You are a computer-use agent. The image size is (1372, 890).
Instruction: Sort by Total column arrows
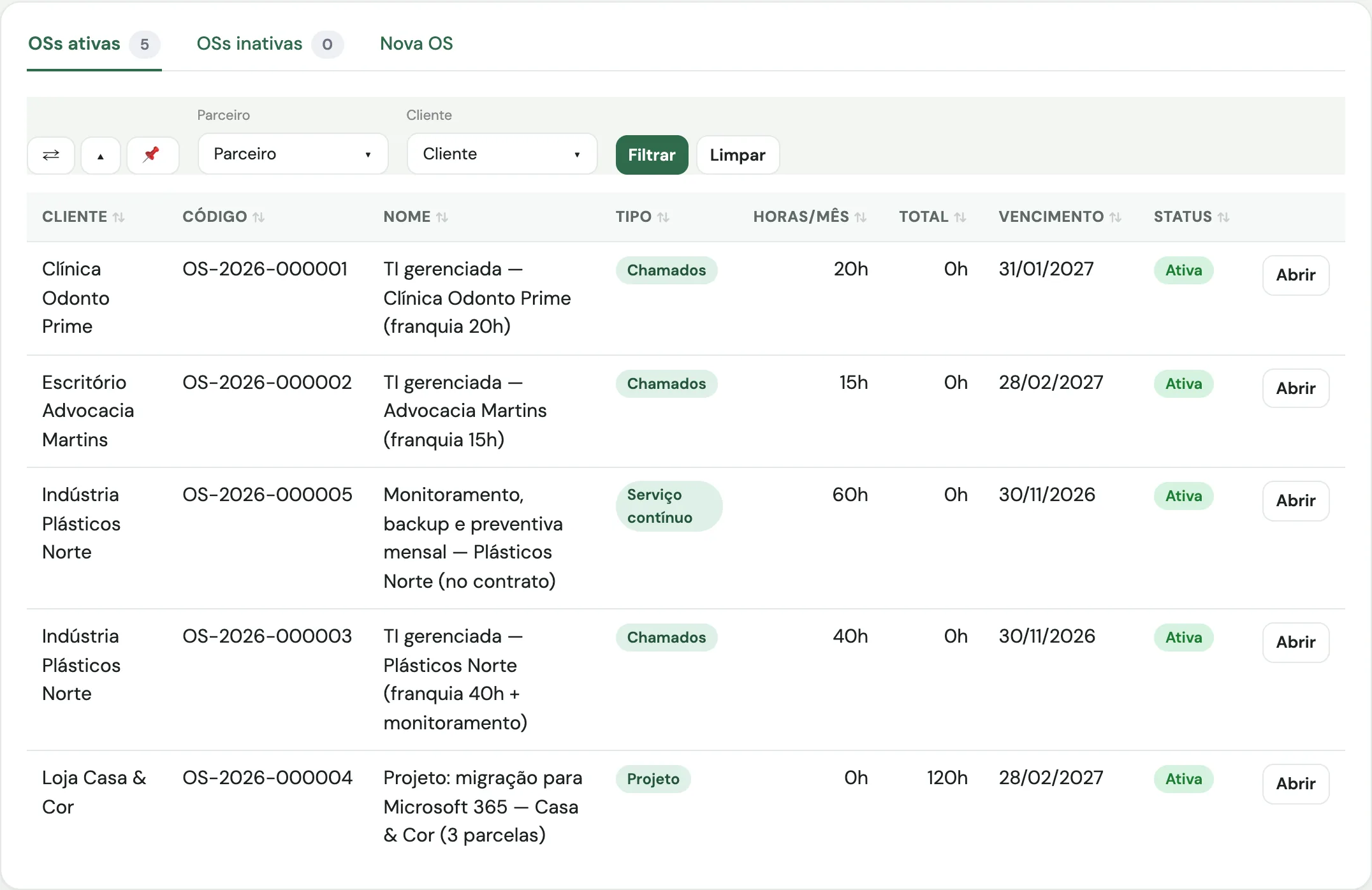tap(960, 217)
